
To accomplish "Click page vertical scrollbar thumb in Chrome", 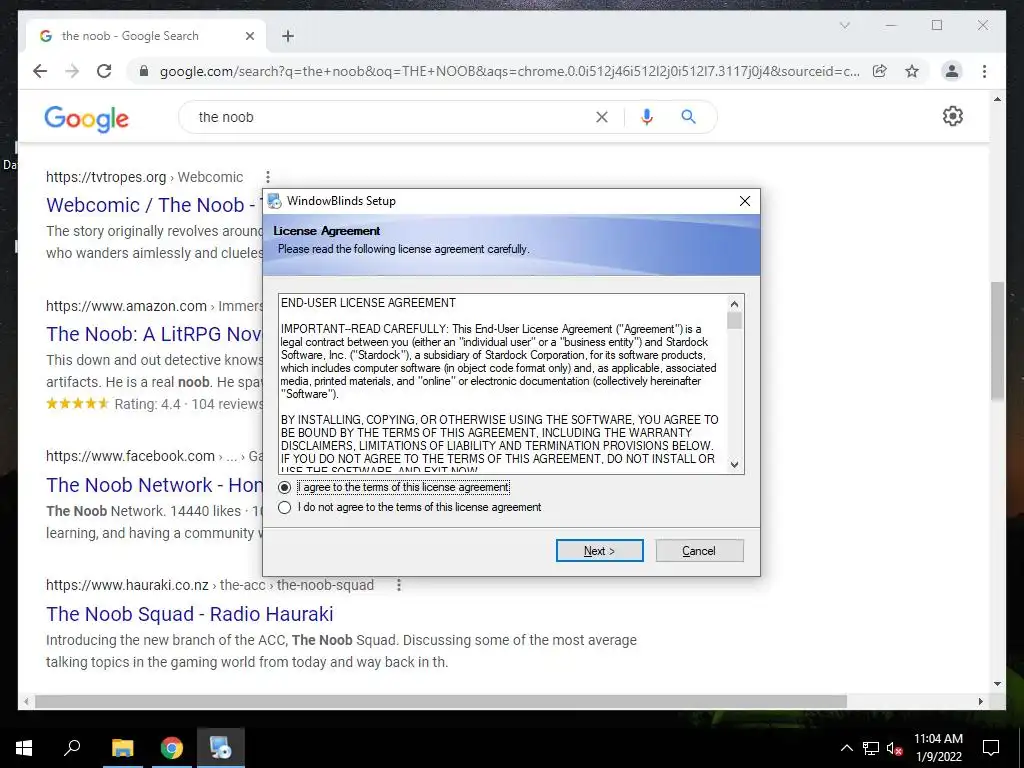I will tap(997, 340).
